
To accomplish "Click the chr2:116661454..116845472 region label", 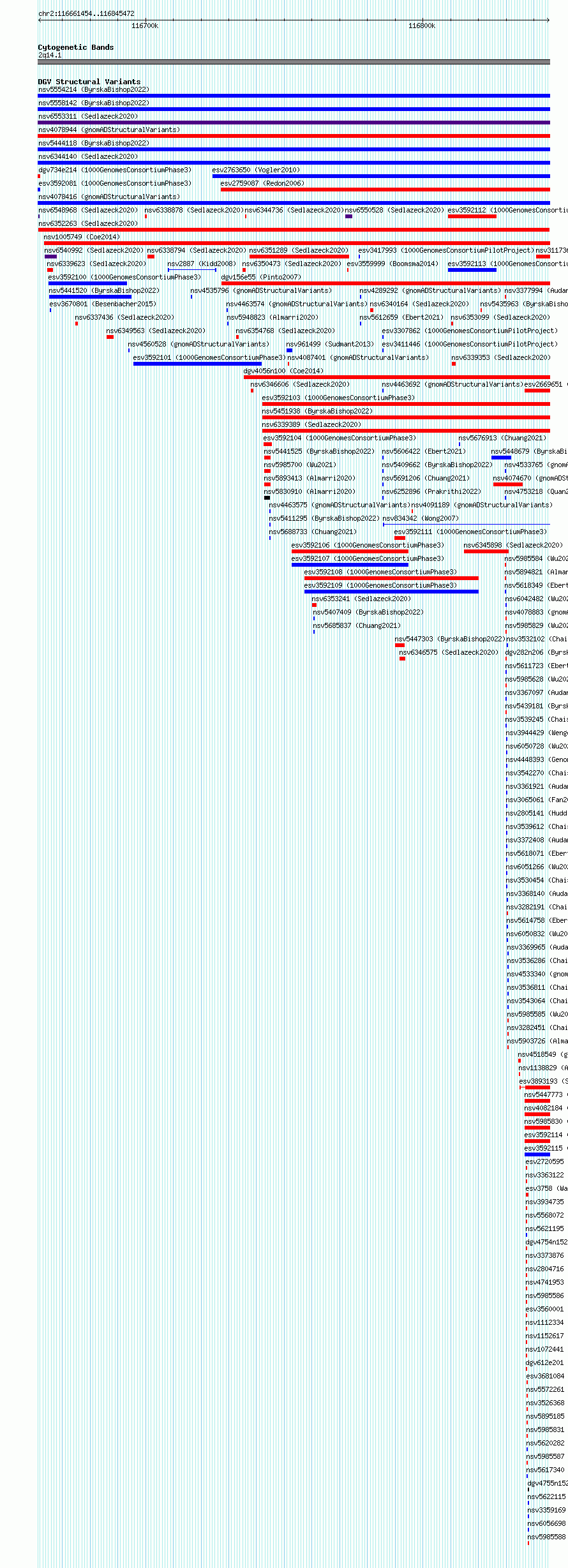I will click(x=86, y=13).
